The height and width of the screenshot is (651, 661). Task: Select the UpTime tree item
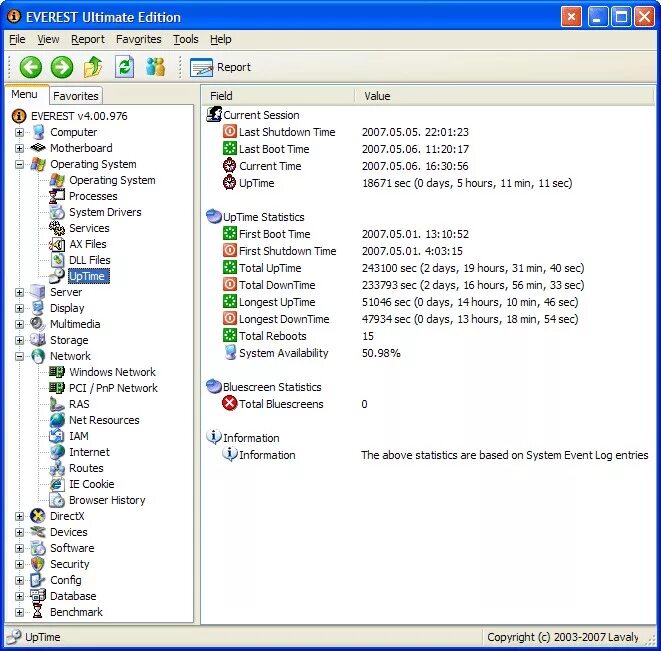(x=86, y=276)
